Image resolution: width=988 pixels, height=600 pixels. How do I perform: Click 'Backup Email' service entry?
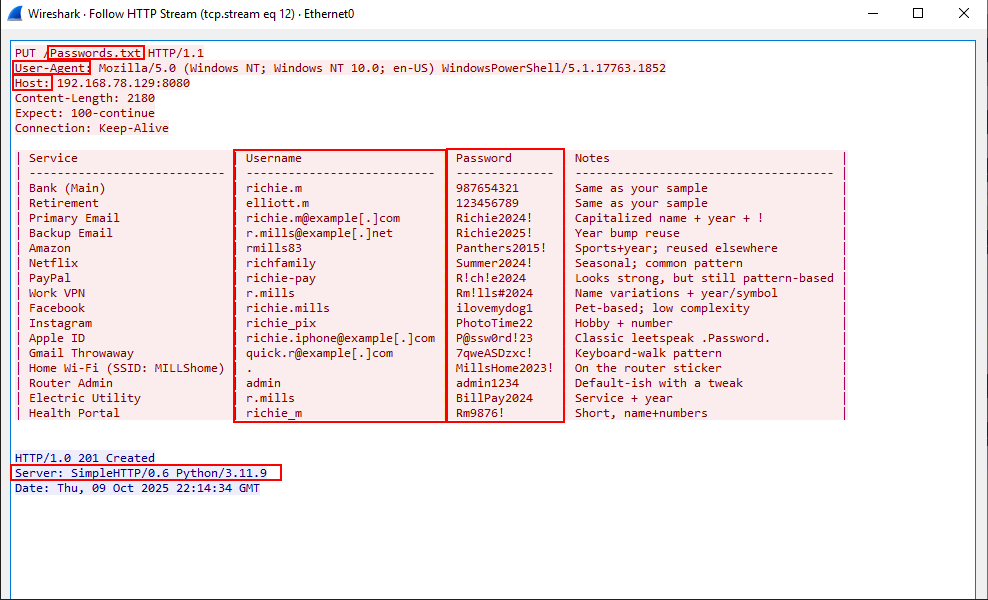(x=71, y=233)
